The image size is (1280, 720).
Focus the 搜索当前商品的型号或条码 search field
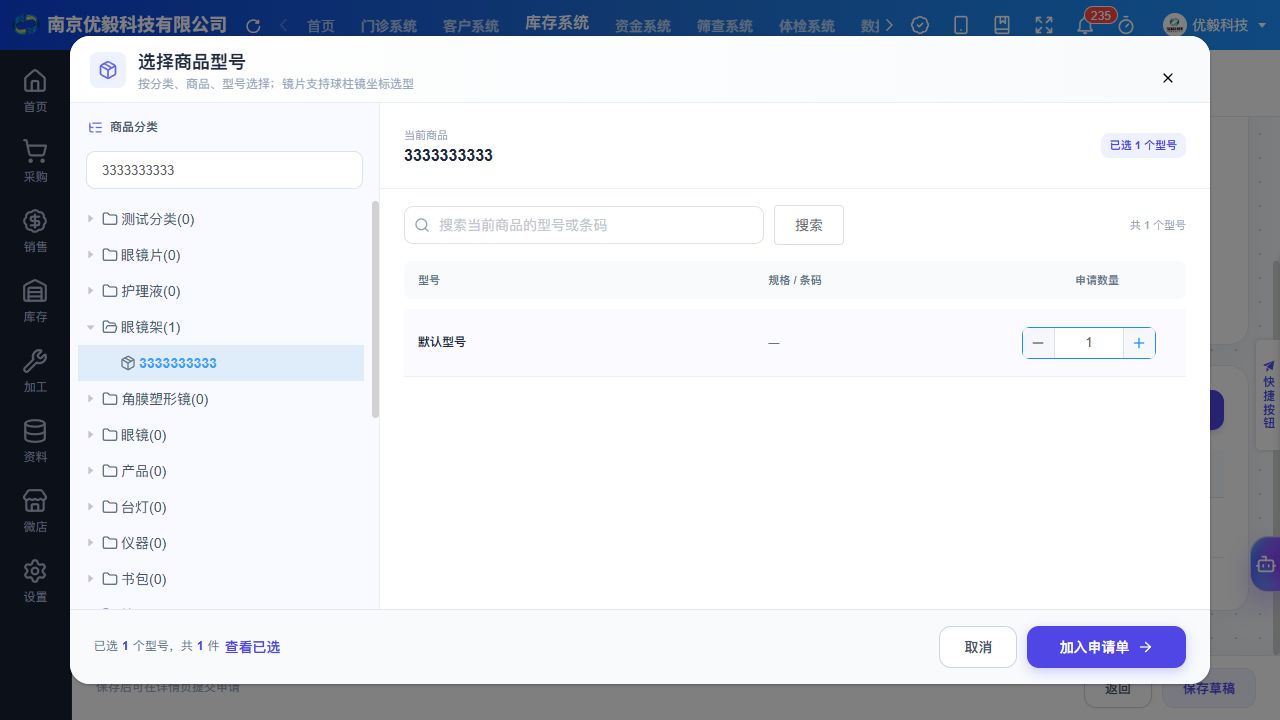point(584,225)
